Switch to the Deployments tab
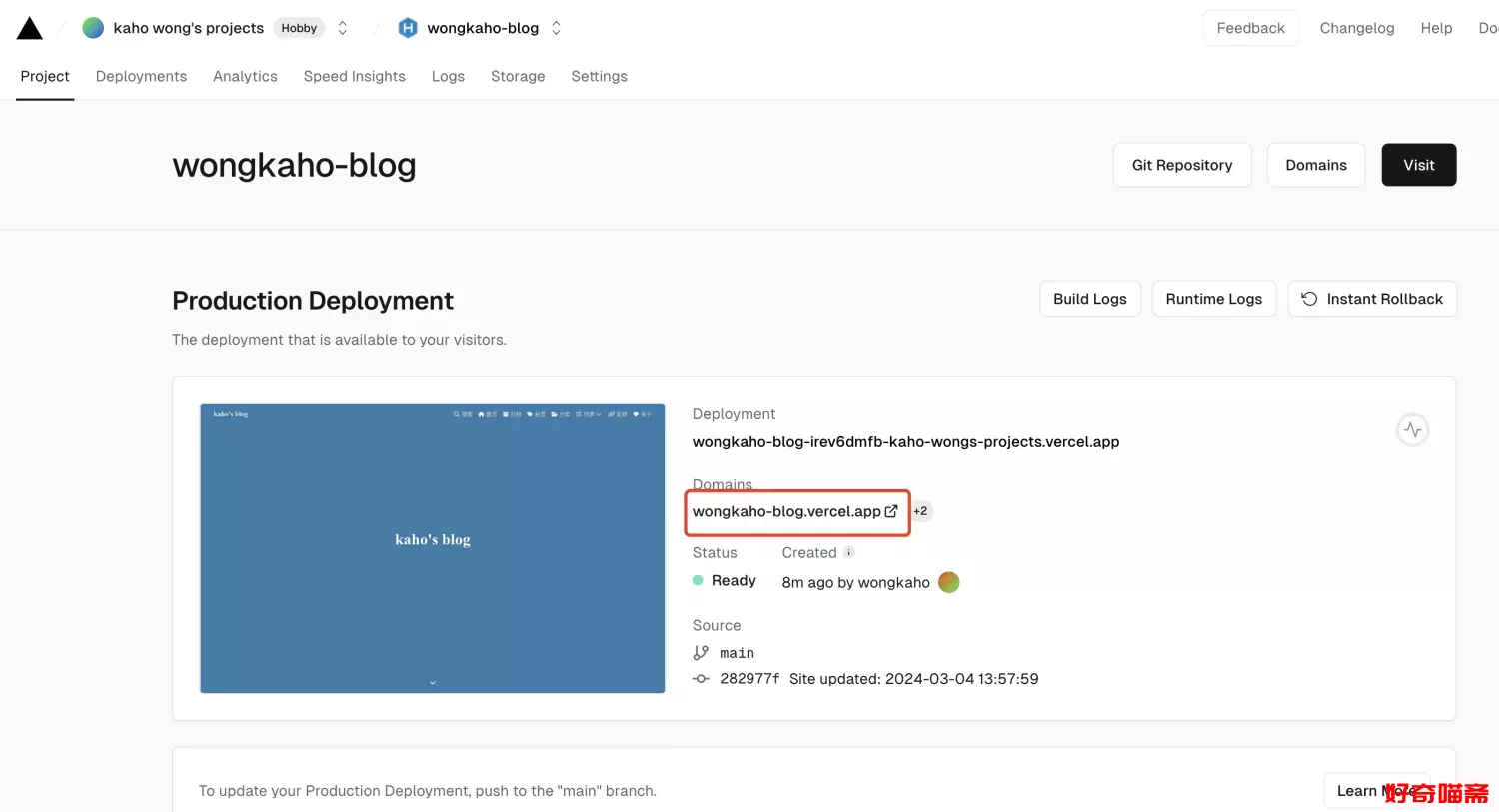This screenshot has height=812, width=1499. 141,76
